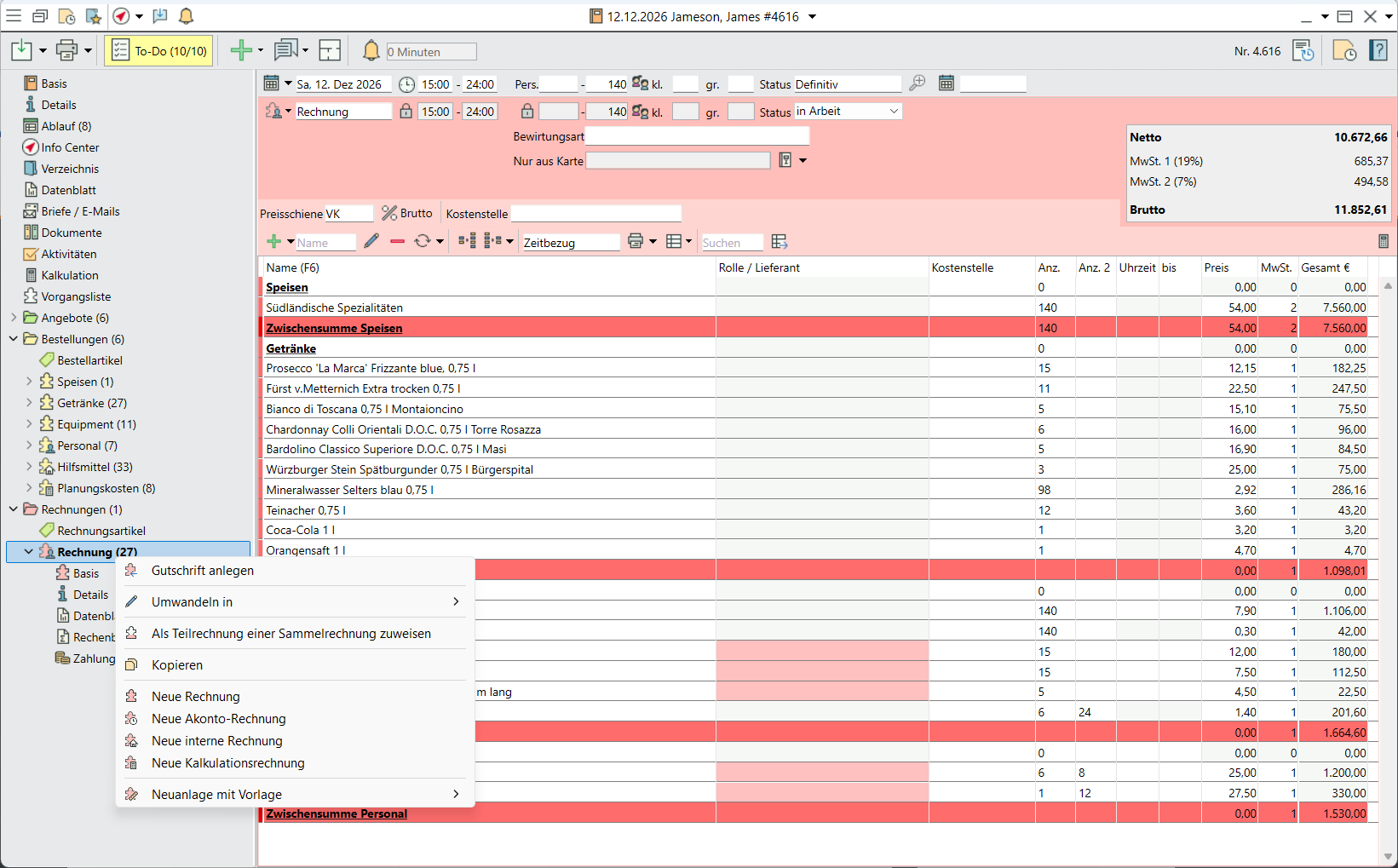The width and height of the screenshot is (1398, 868).
Task: Click the green plus icon beside To-Do
Action: [241, 51]
